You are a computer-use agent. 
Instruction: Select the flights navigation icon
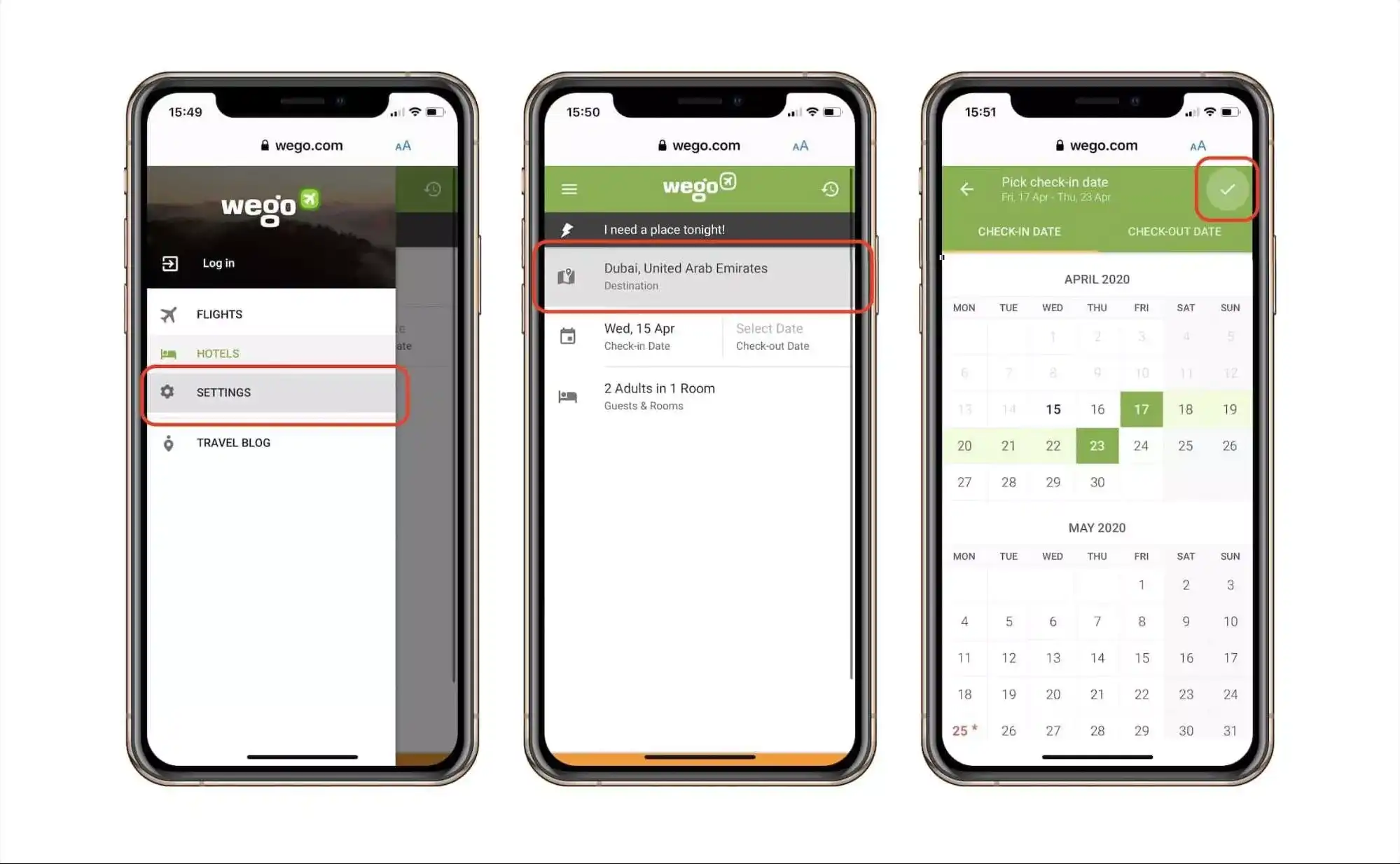pyautogui.click(x=167, y=314)
